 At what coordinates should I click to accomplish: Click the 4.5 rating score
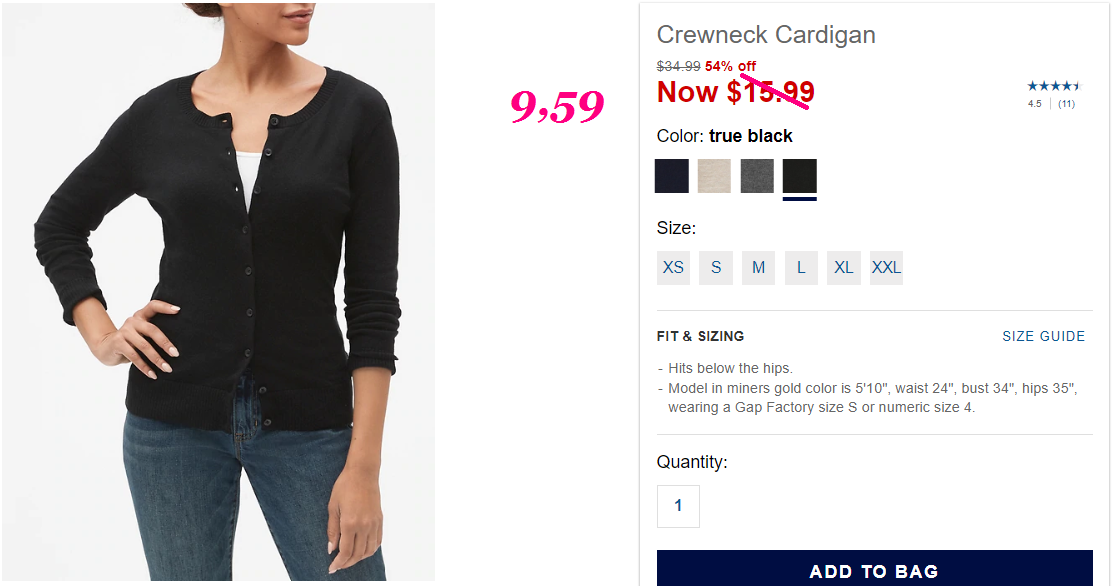coord(1035,104)
